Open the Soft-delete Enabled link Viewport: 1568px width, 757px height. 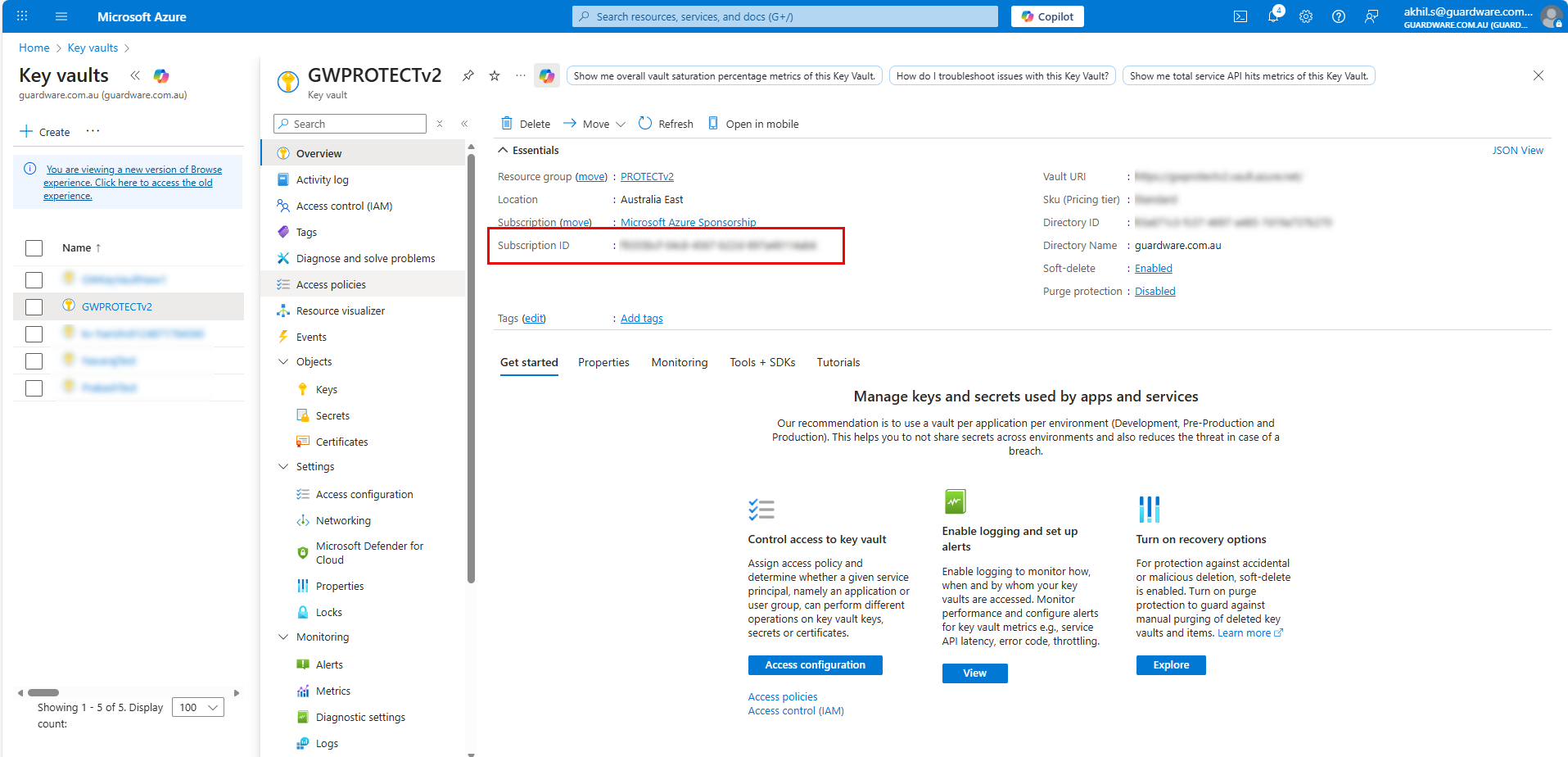[1153, 268]
